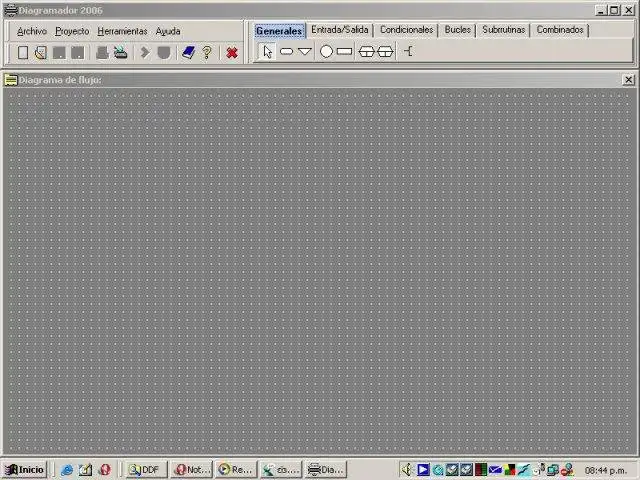Click the quick launch icon next to Internet Explorer
Viewport: 640px width, 480px height.
click(x=85, y=470)
